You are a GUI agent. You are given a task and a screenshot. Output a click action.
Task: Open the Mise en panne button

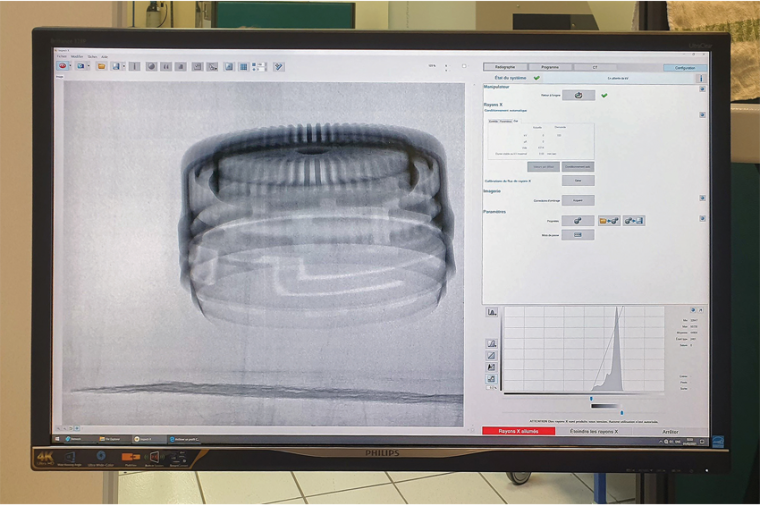tap(578, 235)
